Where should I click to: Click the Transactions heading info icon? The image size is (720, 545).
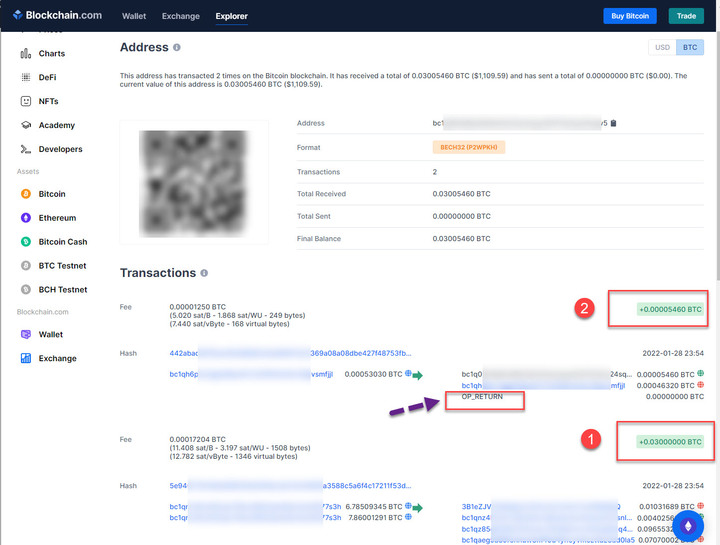(x=204, y=273)
